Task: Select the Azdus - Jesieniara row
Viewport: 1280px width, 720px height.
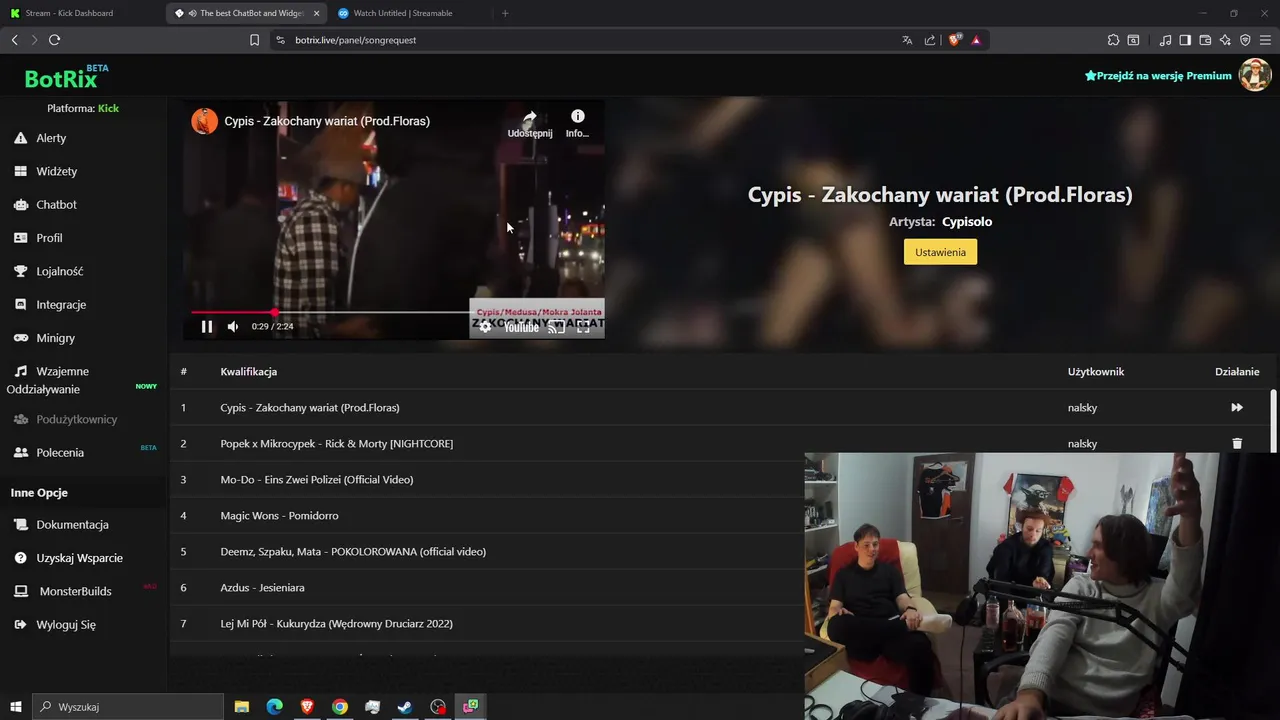Action: 487,587
